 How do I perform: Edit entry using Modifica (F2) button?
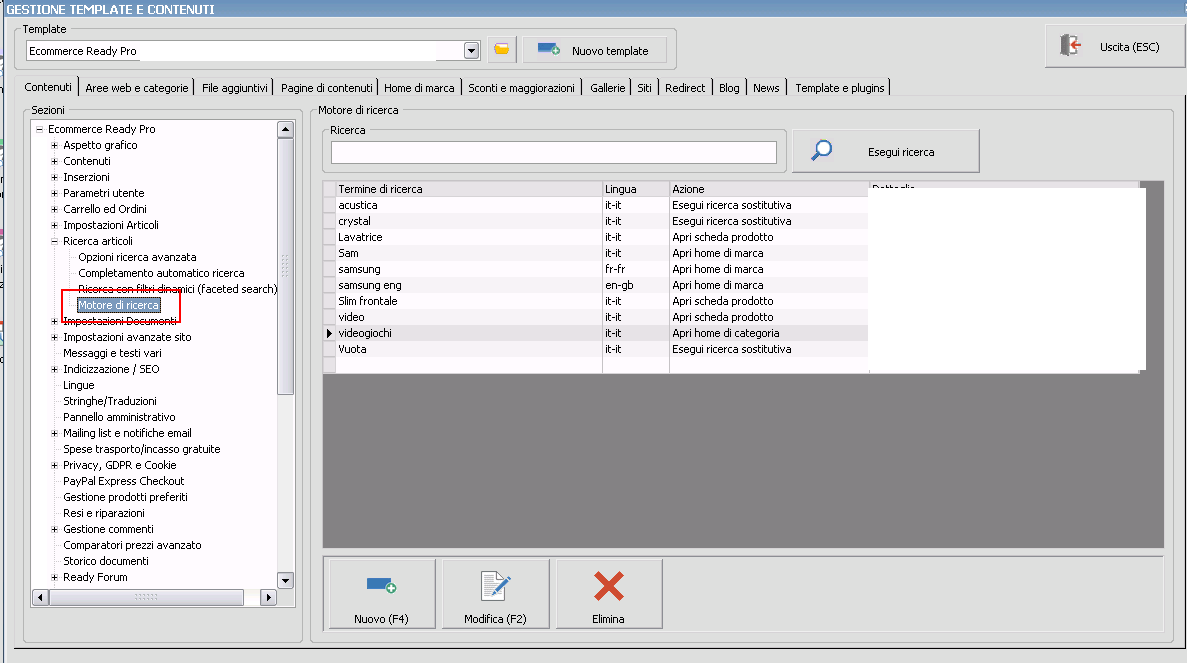point(495,594)
